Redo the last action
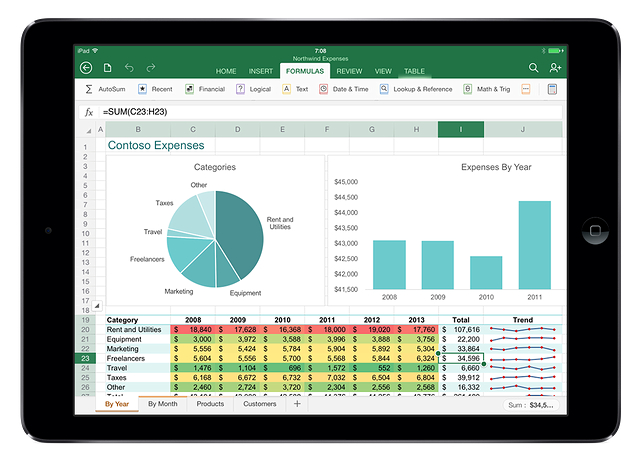This screenshot has height=461, width=640. (151, 68)
